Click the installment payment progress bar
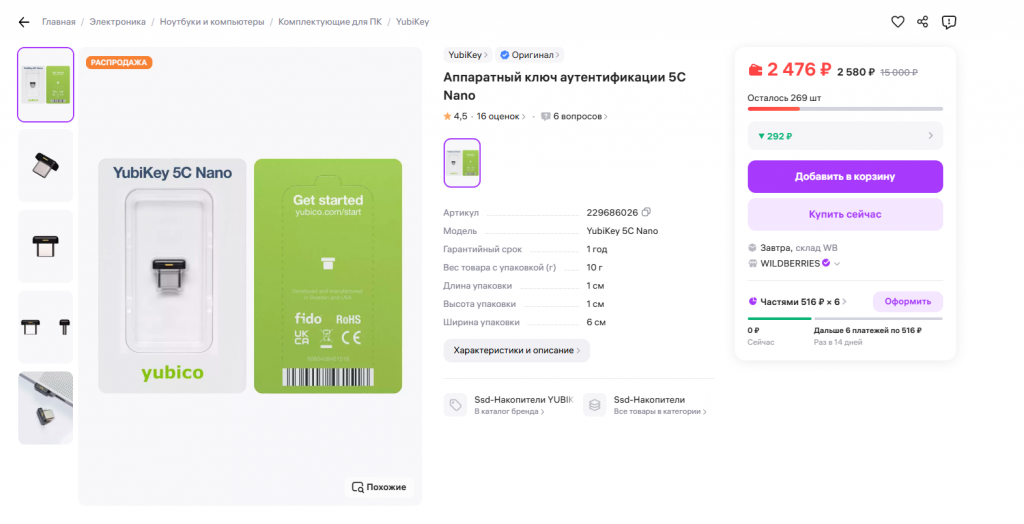The height and width of the screenshot is (524, 1024). coord(845,319)
